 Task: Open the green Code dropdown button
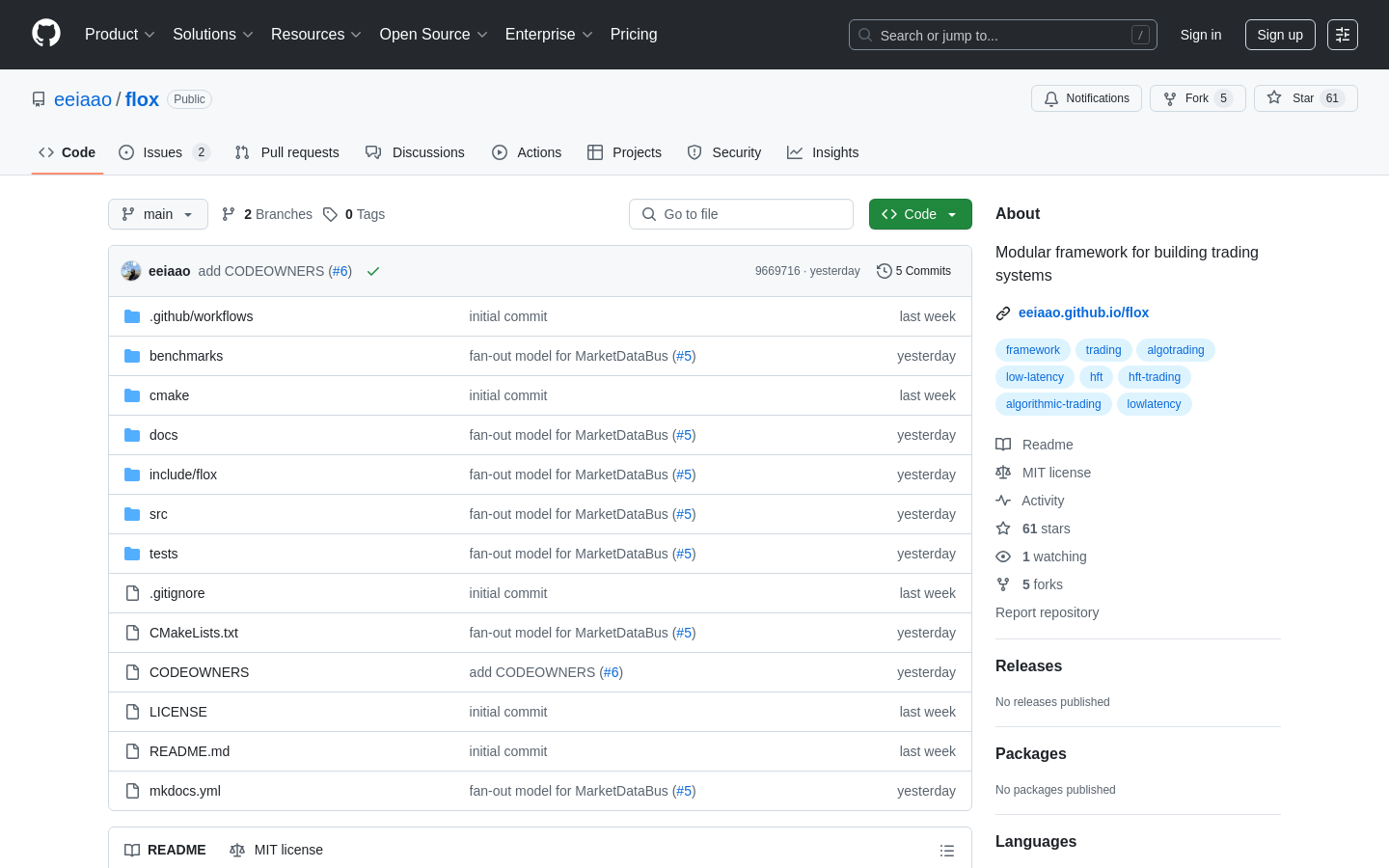click(920, 214)
